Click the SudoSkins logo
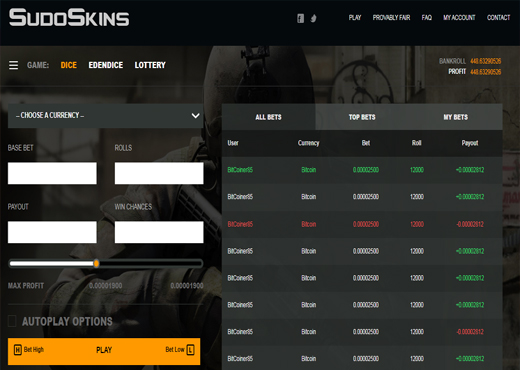The height and width of the screenshot is (370, 520). click(x=69, y=17)
